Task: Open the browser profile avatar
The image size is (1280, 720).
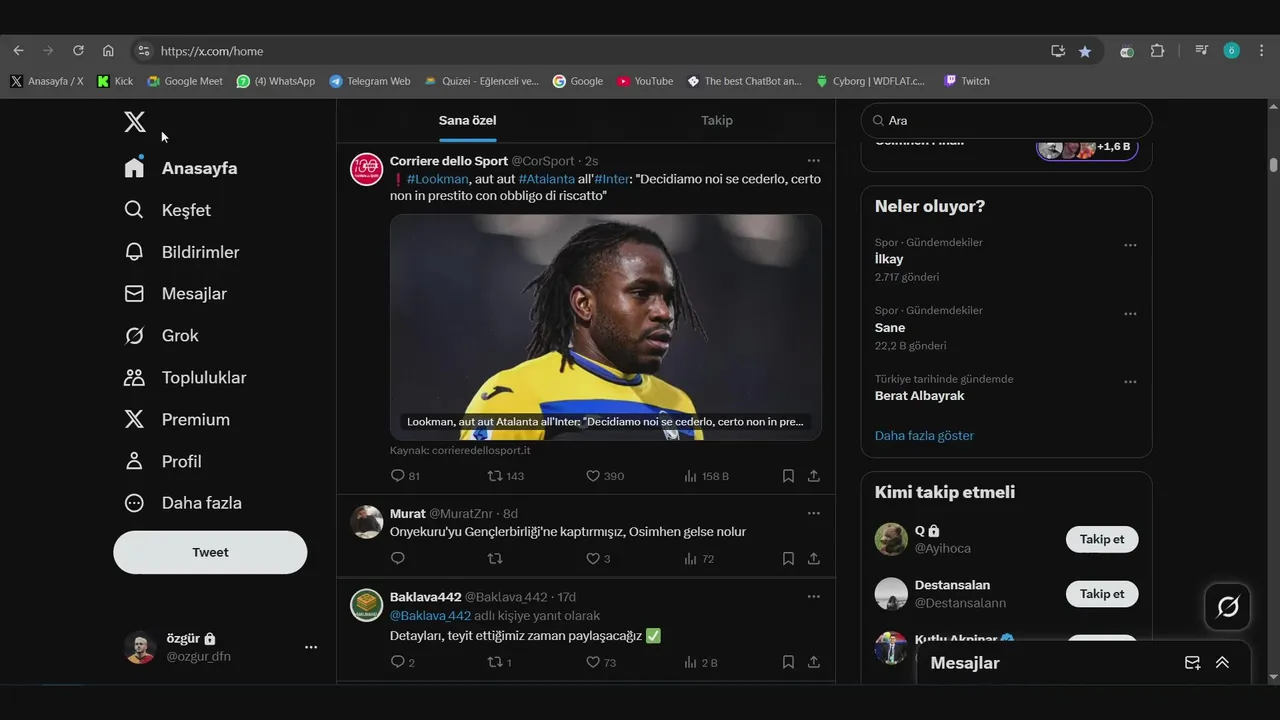Action: click(1232, 51)
